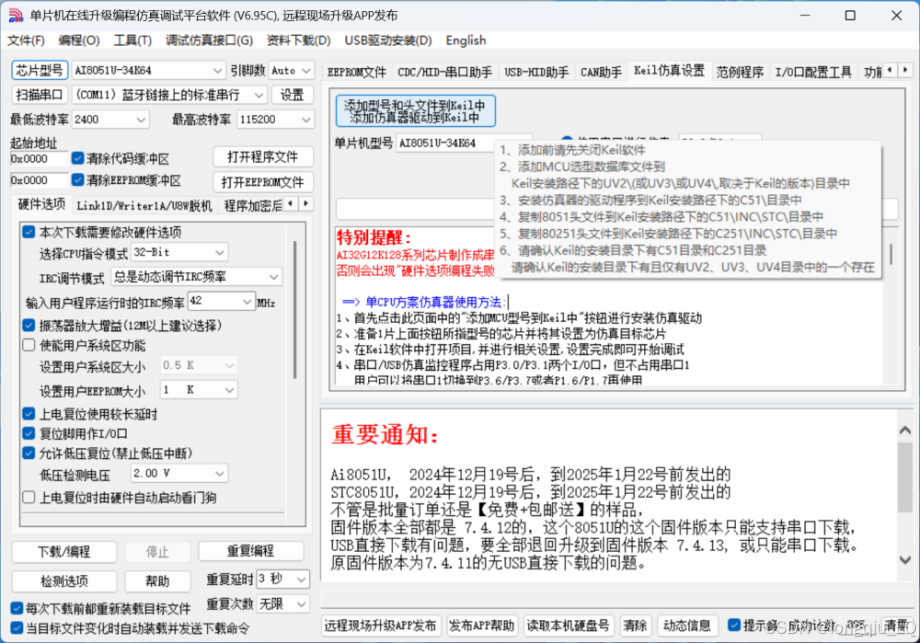The height and width of the screenshot is (643, 920).
Task: Open 资料下载(D) menu
Action: 299,40
